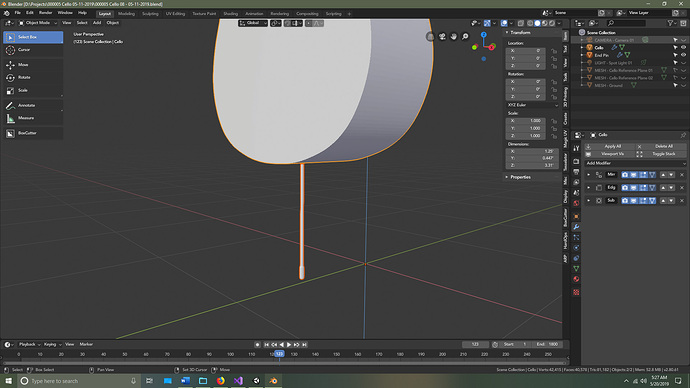Viewport: 690px width, 388px height.
Task: Lock the Y scale value
Action: click(554, 128)
